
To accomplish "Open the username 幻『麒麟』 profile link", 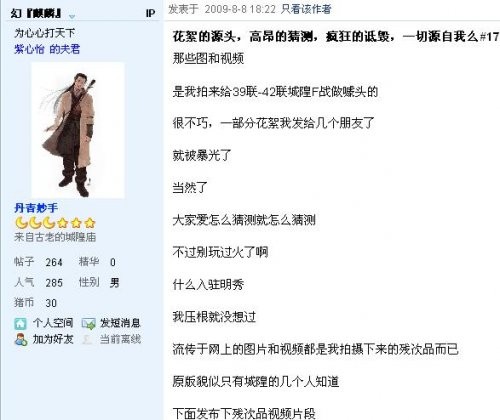I will [36, 13].
